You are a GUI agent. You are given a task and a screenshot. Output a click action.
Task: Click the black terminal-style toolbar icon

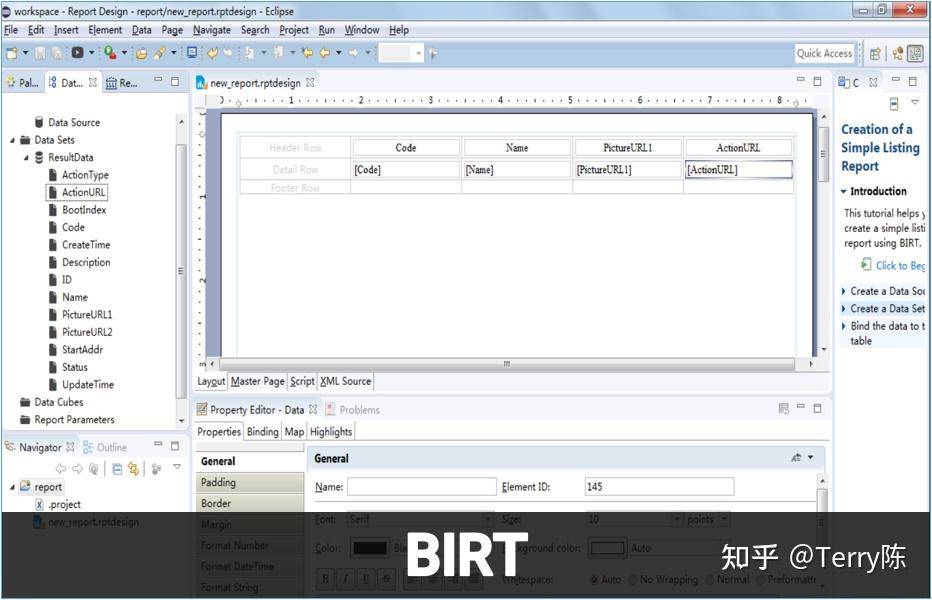click(x=78, y=53)
